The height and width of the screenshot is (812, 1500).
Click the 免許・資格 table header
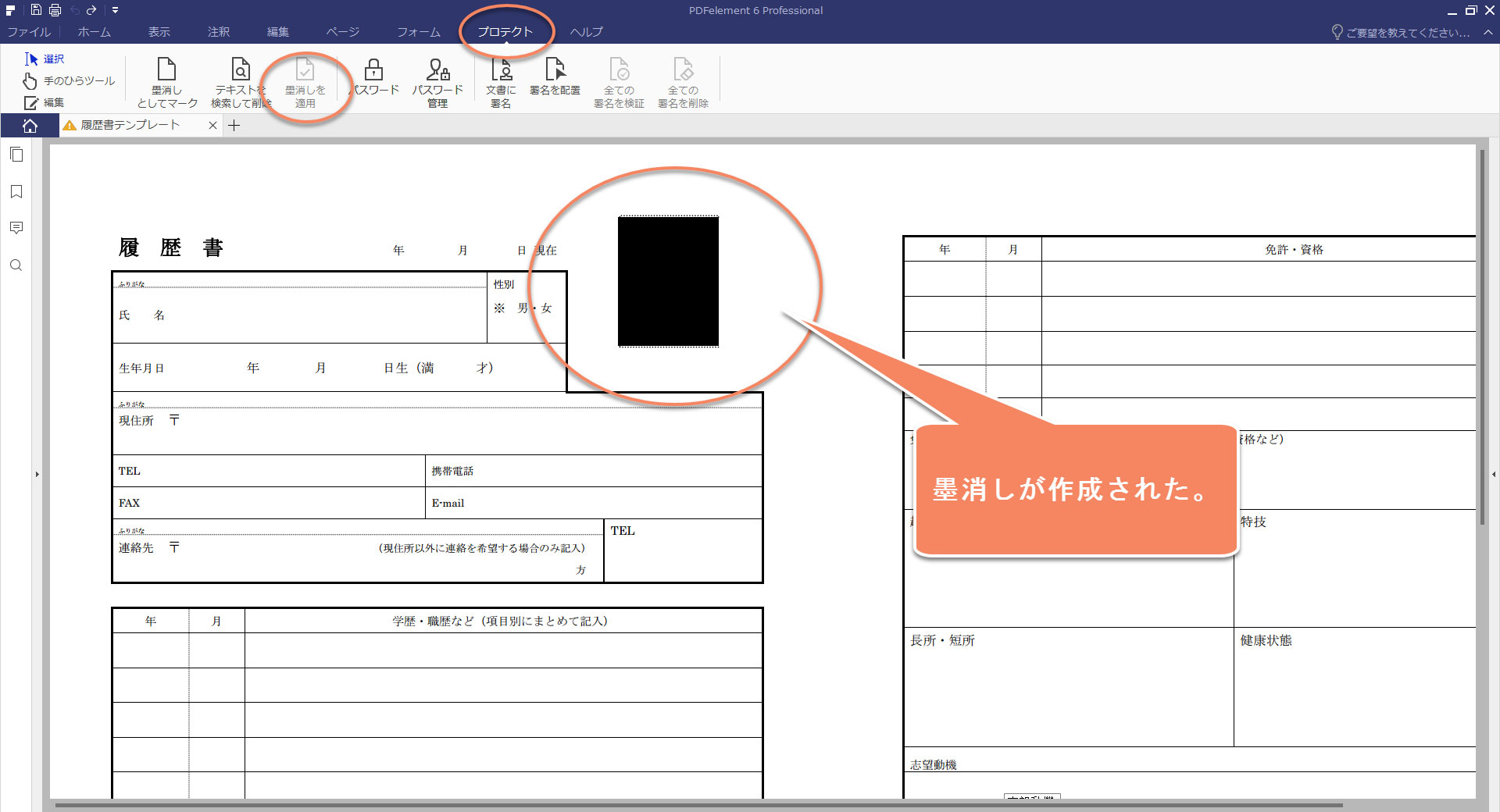(x=1294, y=250)
